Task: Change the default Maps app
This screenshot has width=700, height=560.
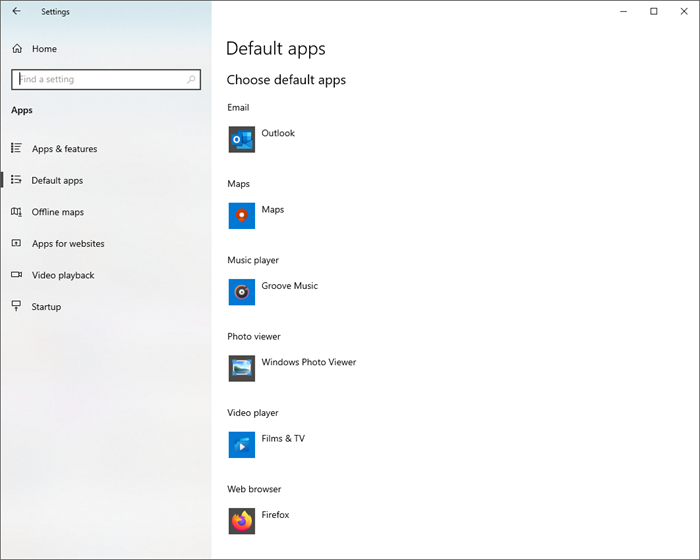Action: 257,216
